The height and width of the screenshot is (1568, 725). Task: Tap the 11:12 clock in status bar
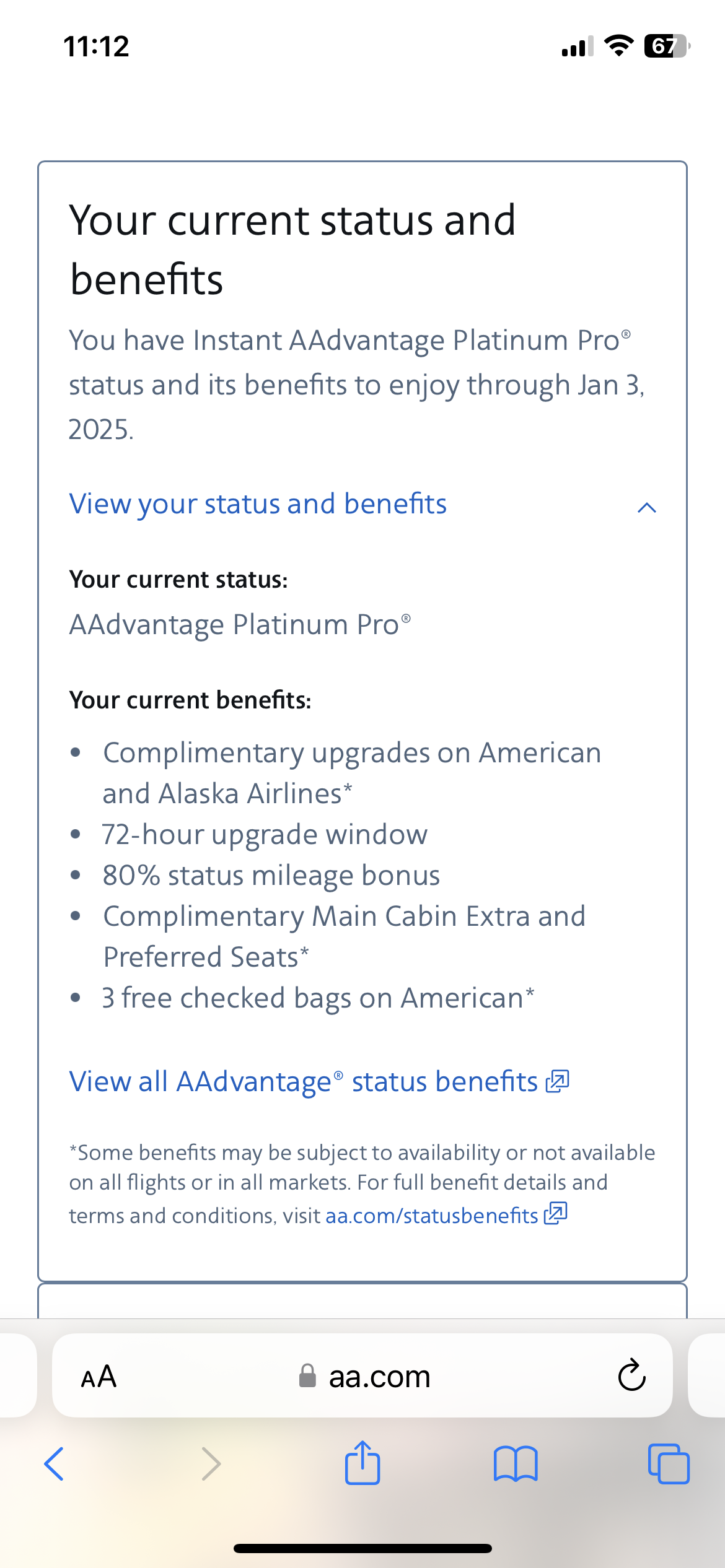click(96, 46)
